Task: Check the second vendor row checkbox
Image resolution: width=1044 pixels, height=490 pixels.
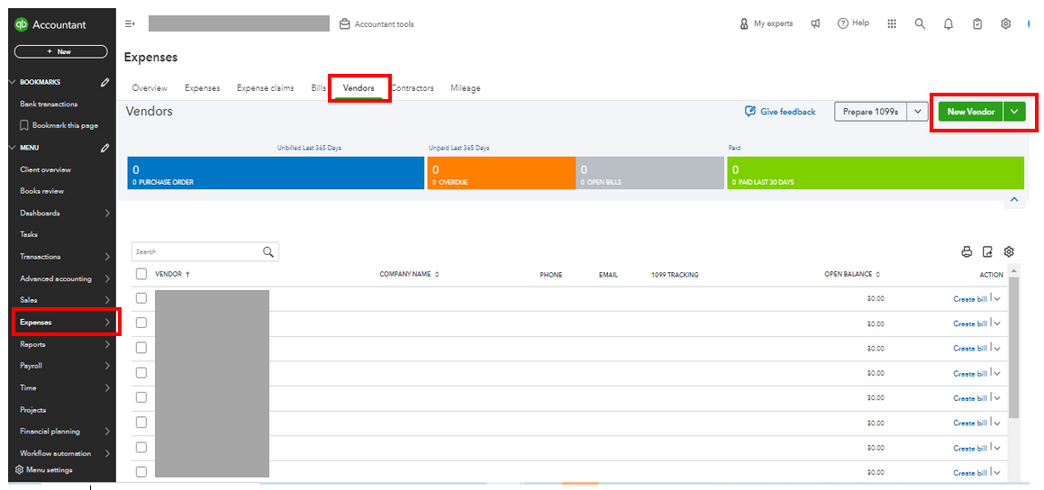Action: [x=141, y=322]
